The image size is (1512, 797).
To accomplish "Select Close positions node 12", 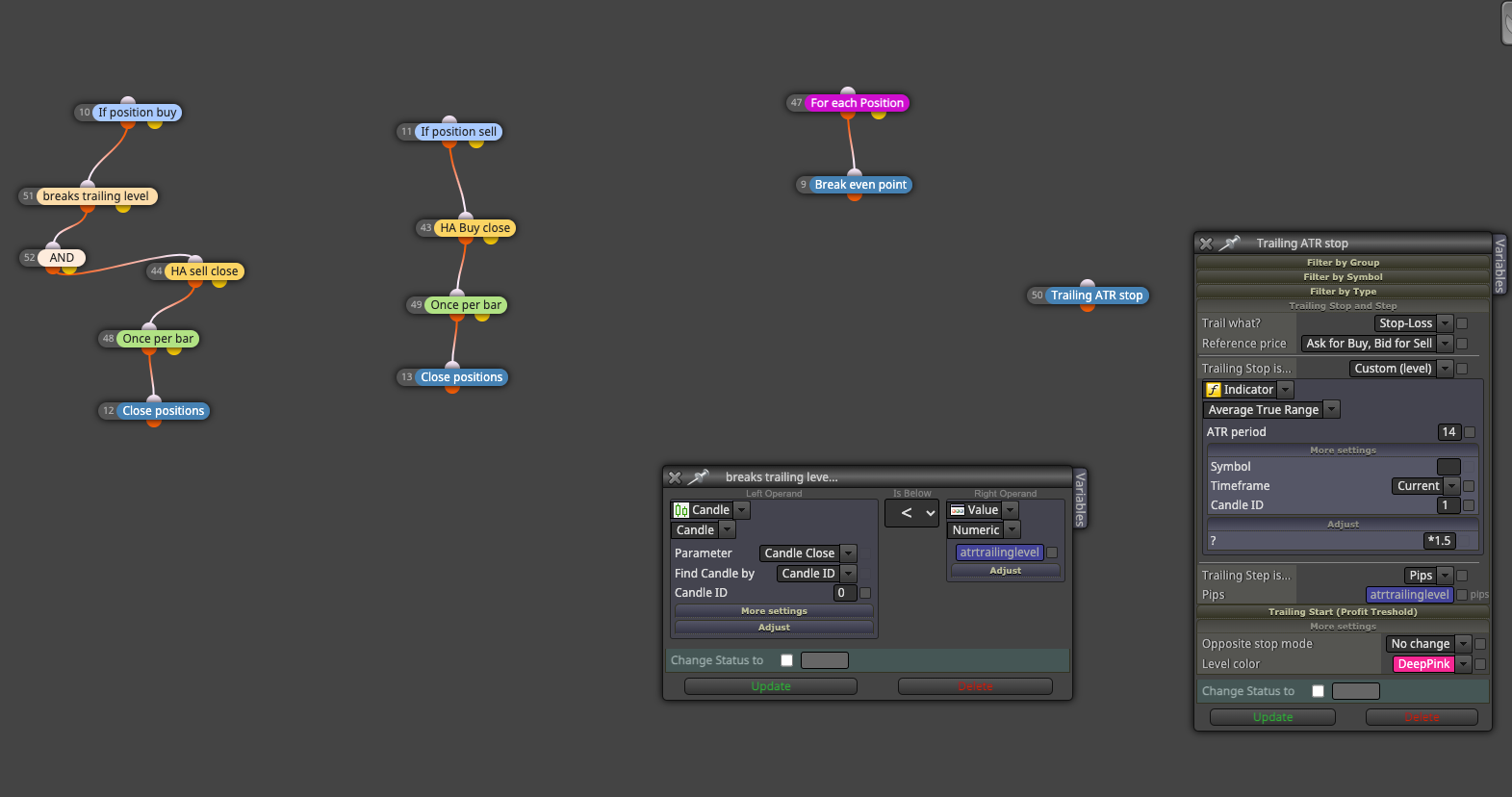I will [164, 411].
